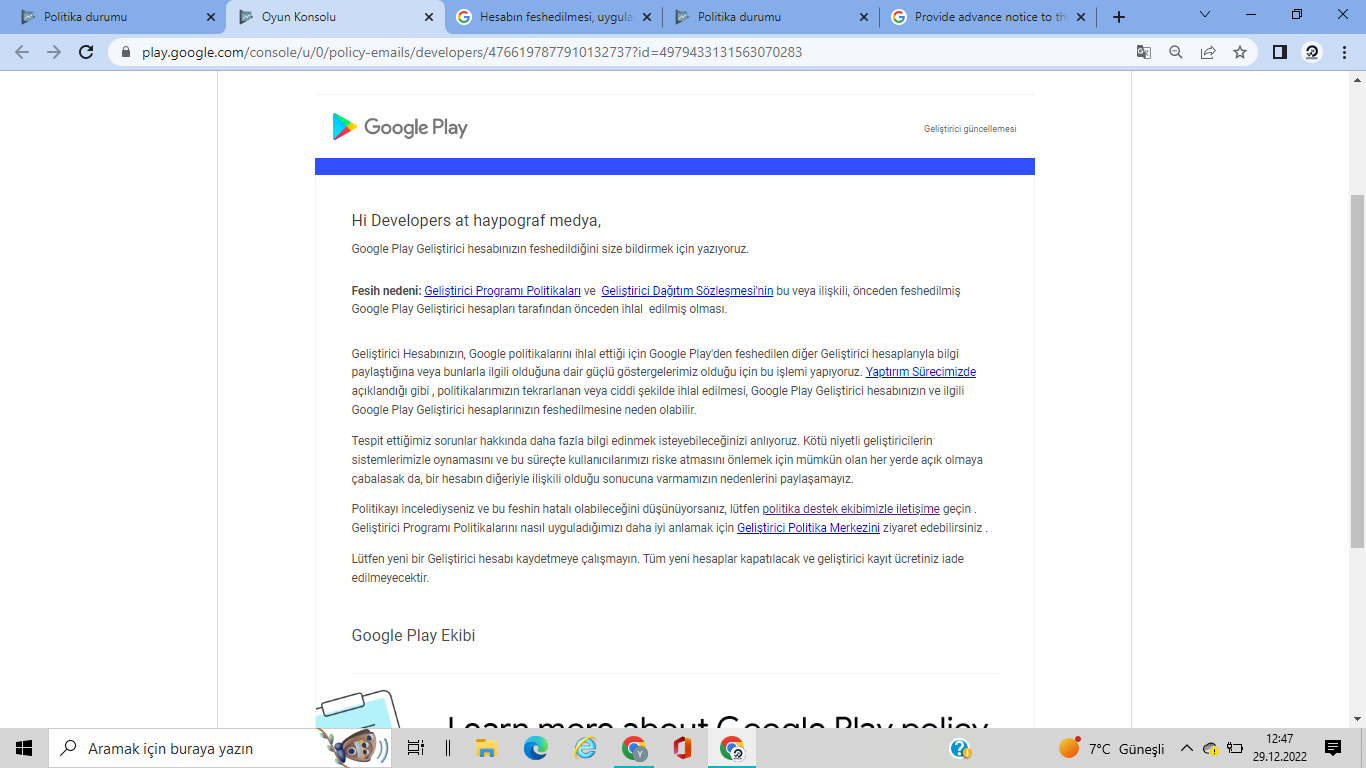Open the weather widget showing 7°C Güneşli

1111,748
